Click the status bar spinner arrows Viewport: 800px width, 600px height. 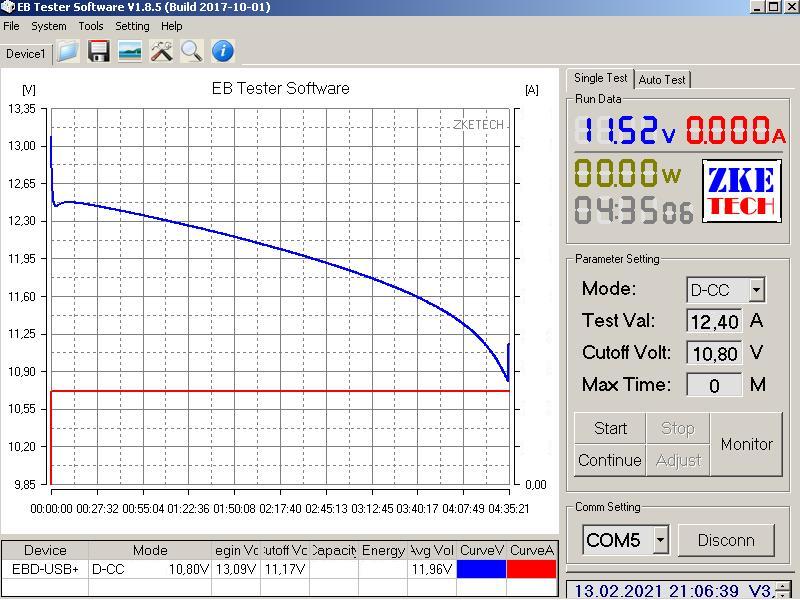[782, 590]
